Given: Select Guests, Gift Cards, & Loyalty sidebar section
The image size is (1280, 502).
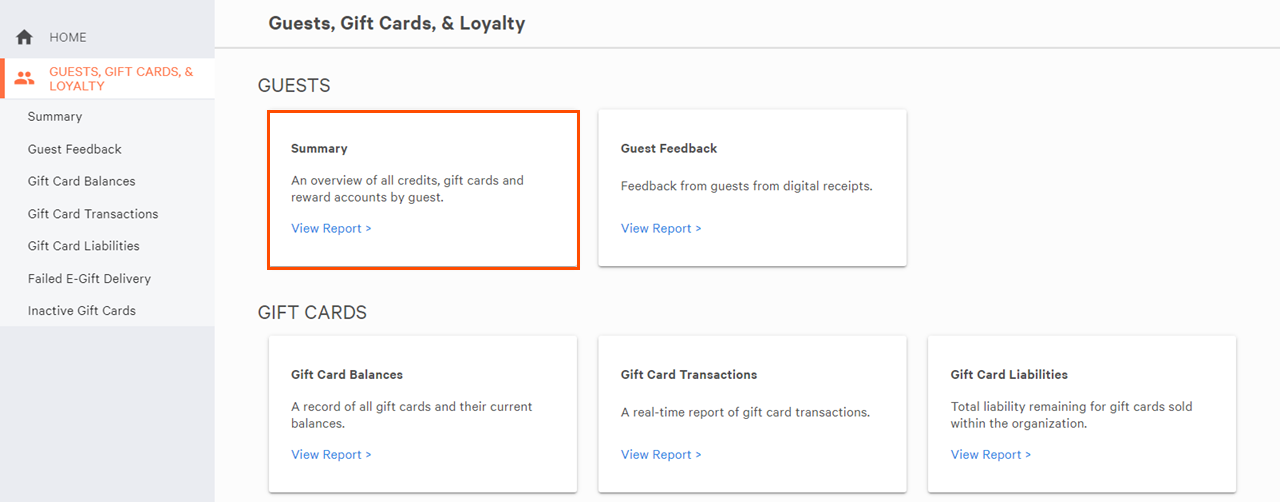Looking at the screenshot, I should 107,79.
